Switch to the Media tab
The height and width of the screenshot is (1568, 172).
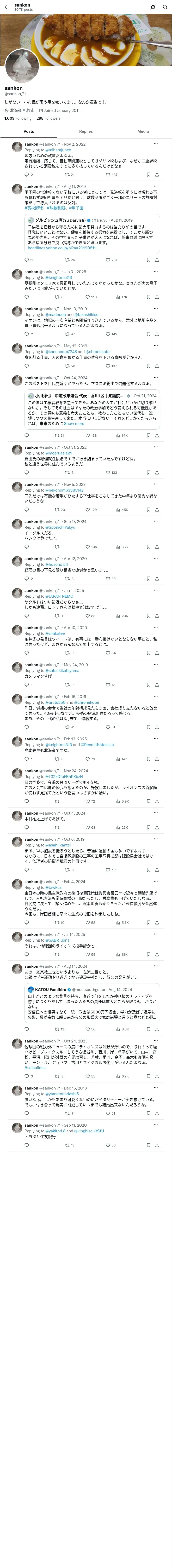click(x=143, y=131)
